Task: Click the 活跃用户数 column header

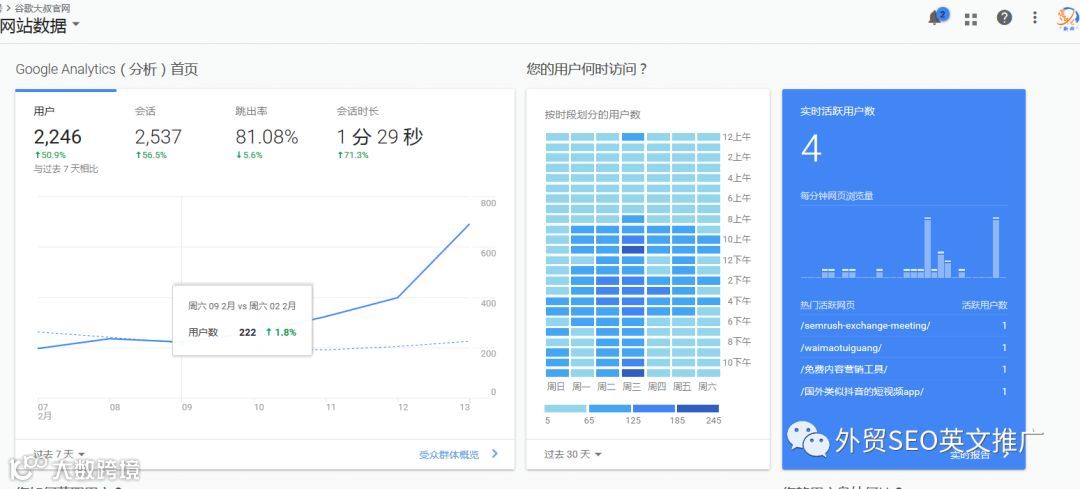Action: click(984, 304)
